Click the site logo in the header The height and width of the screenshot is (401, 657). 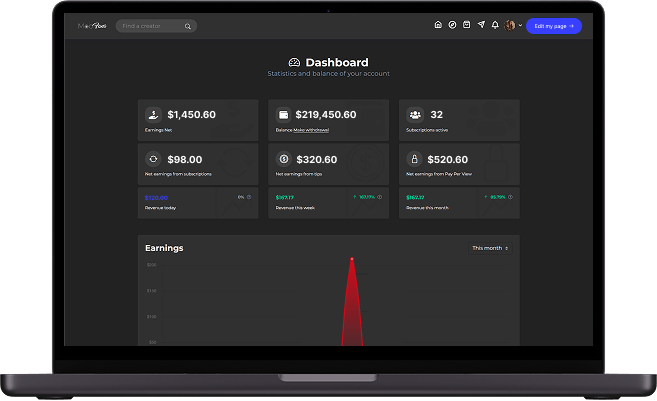pyautogui.click(x=92, y=26)
